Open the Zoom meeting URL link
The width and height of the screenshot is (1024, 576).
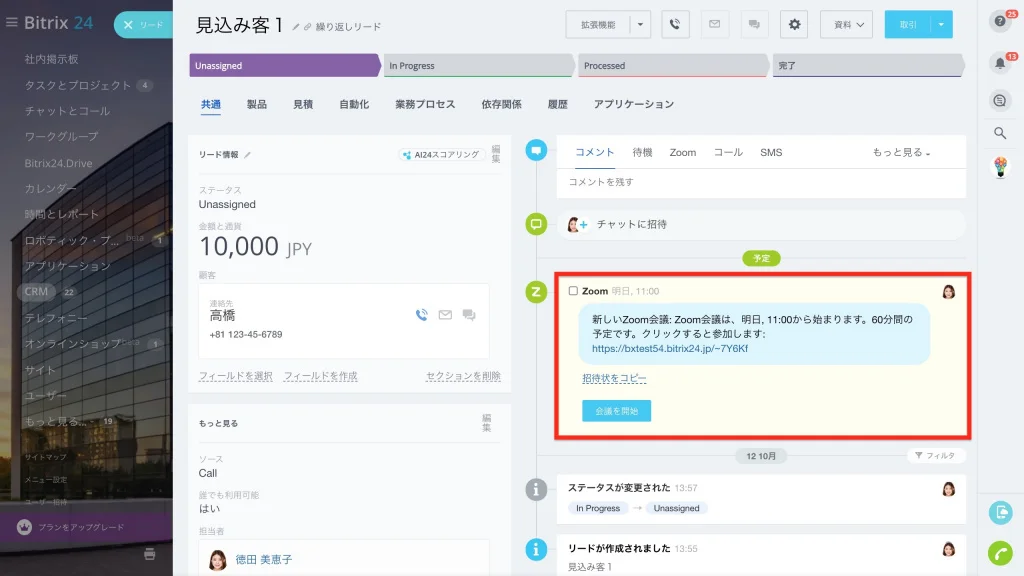pyautogui.click(x=670, y=349)
